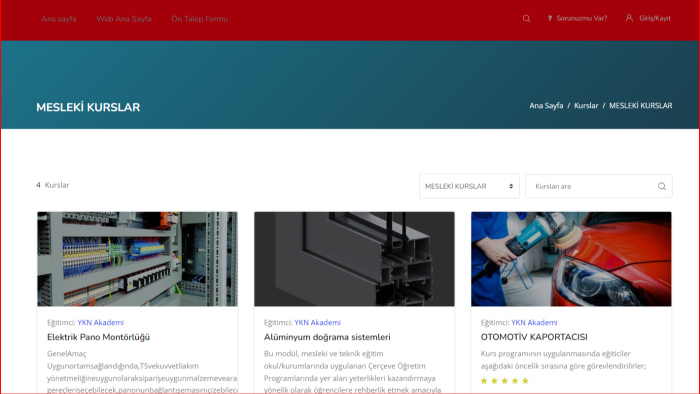The image size is (700, 394).
Task: Open the Alüminyum doğrama sistemleri course title
Action: coord(327,337)
